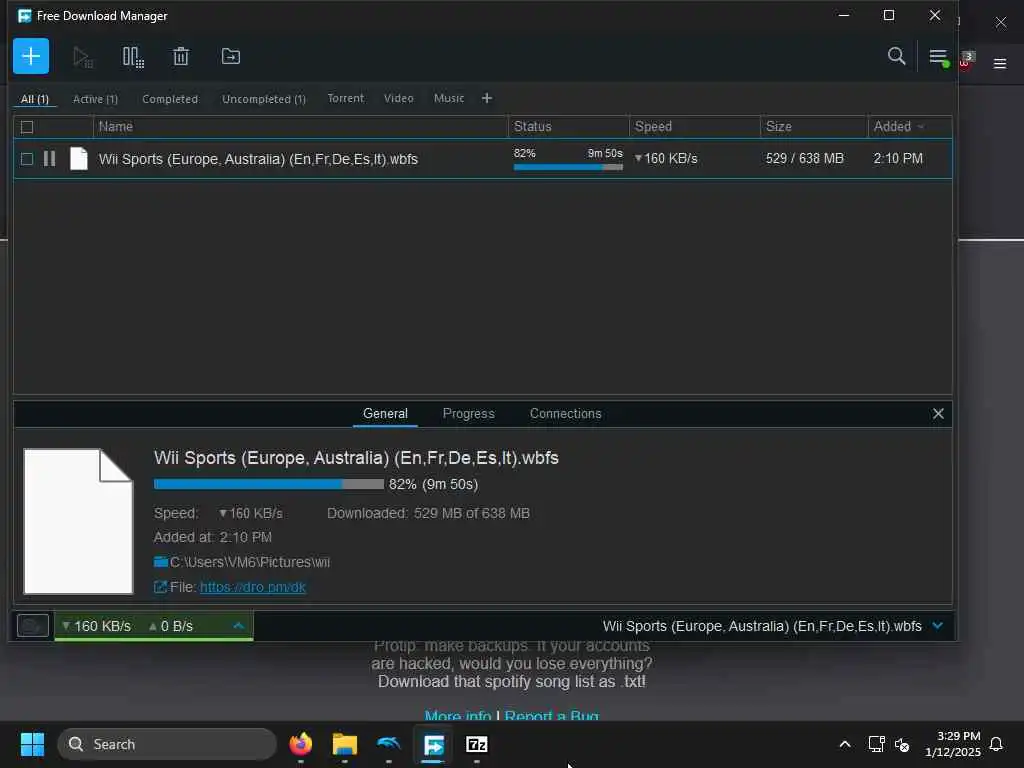Click the Windows taskbar search box
The height and width of the screenshot is (768, 1024).
pos(167,744)
